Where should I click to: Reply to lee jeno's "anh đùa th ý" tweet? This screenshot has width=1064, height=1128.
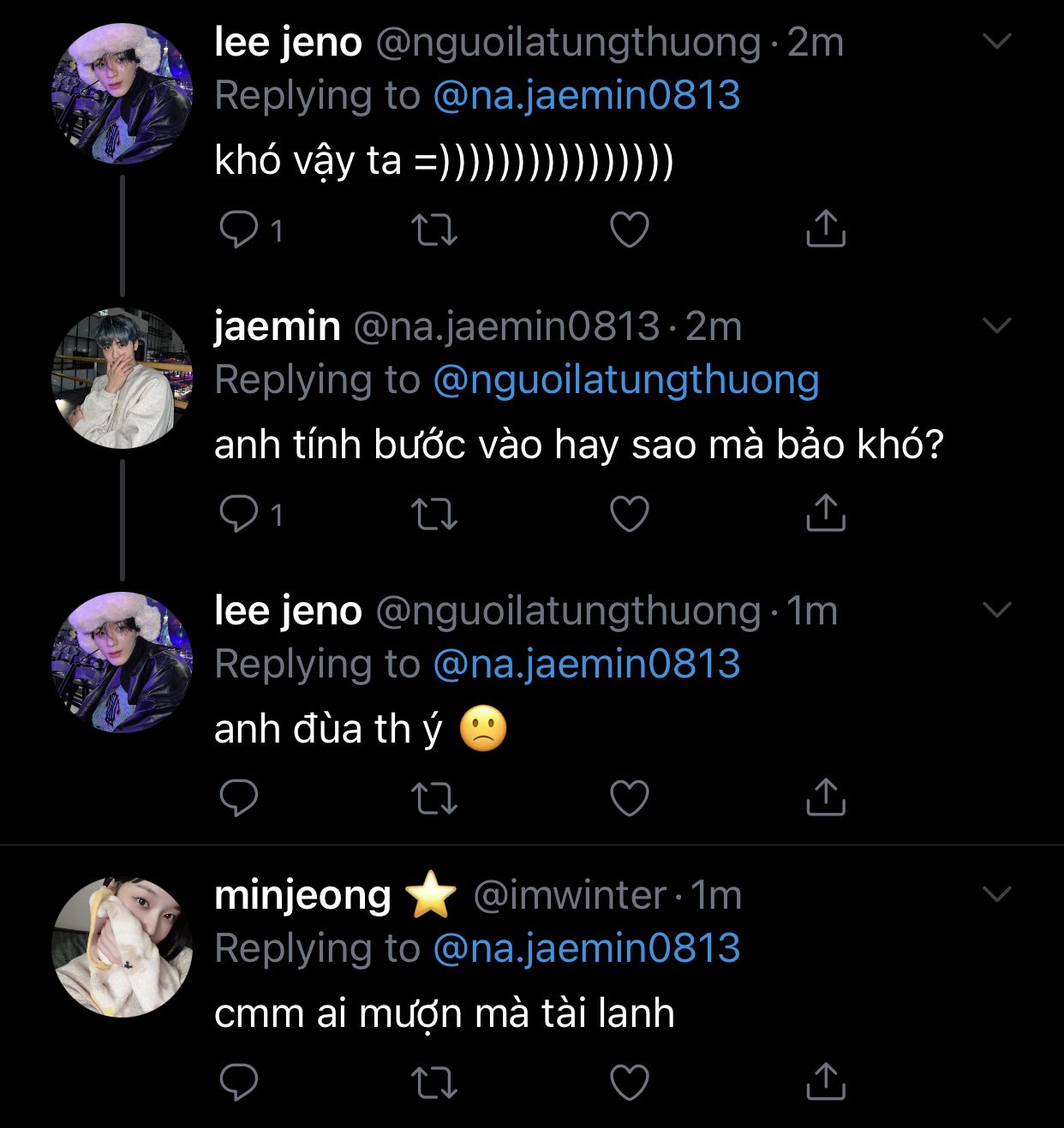pyautogui.click(x=239, y=798)
